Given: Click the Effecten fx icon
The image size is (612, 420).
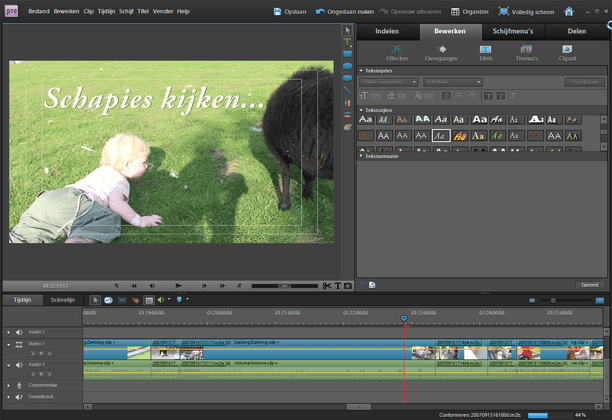Looking at the screenshot, I should (x=398, y=48).
